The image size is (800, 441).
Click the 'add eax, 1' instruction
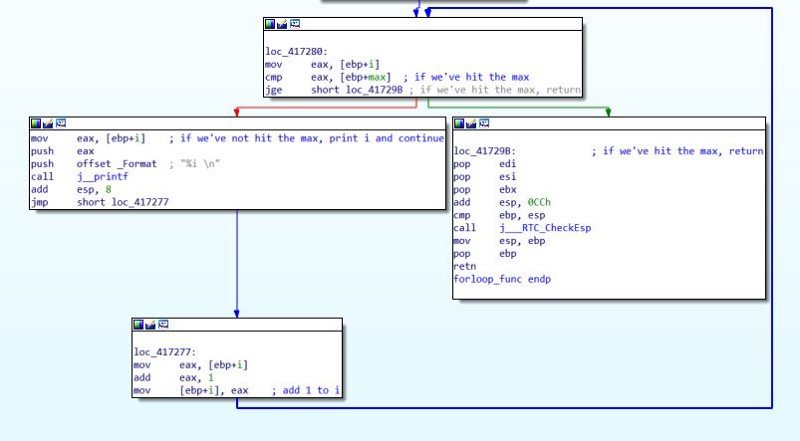[174, 378]
